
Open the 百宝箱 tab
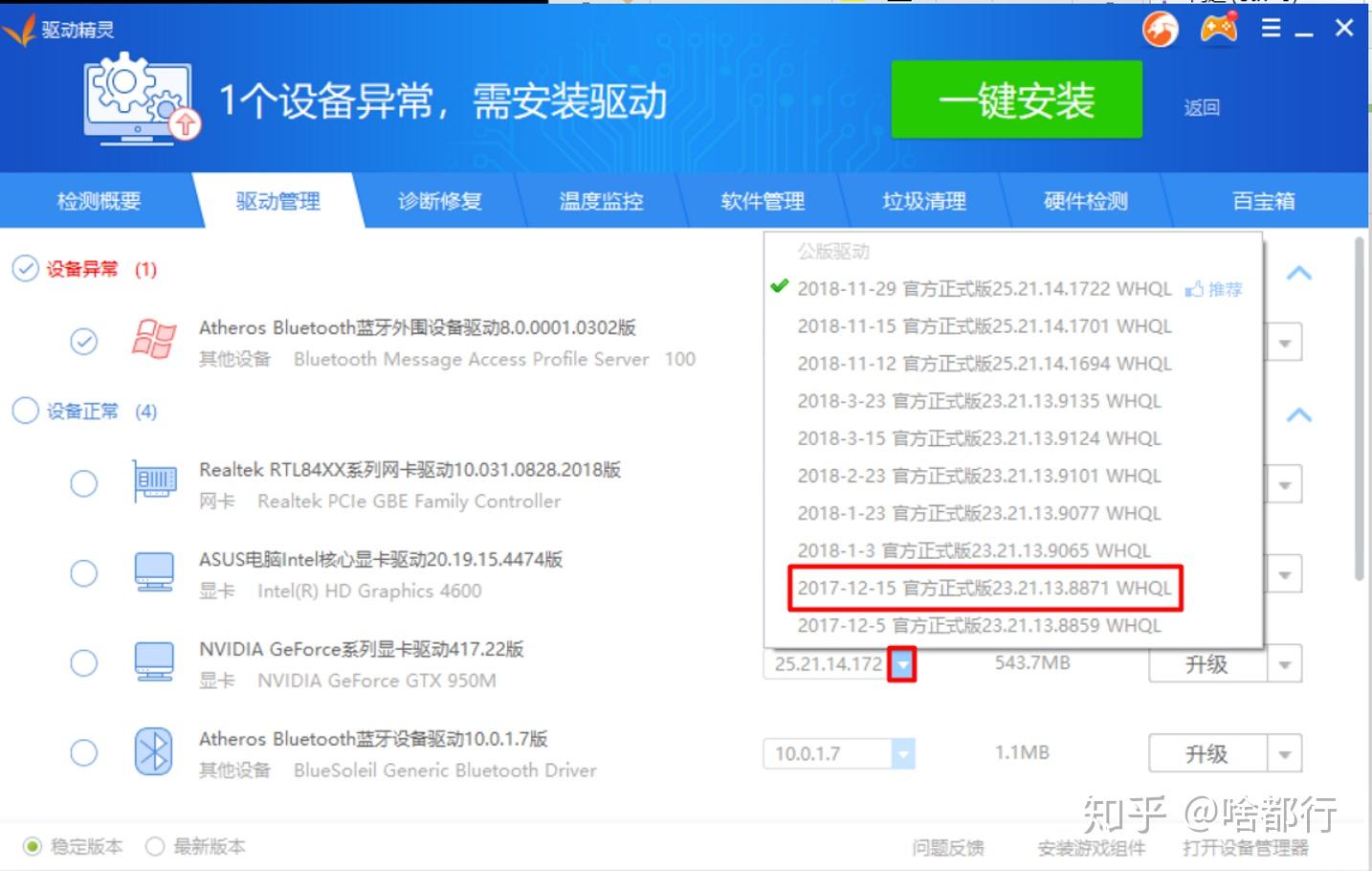(1263, 201)
